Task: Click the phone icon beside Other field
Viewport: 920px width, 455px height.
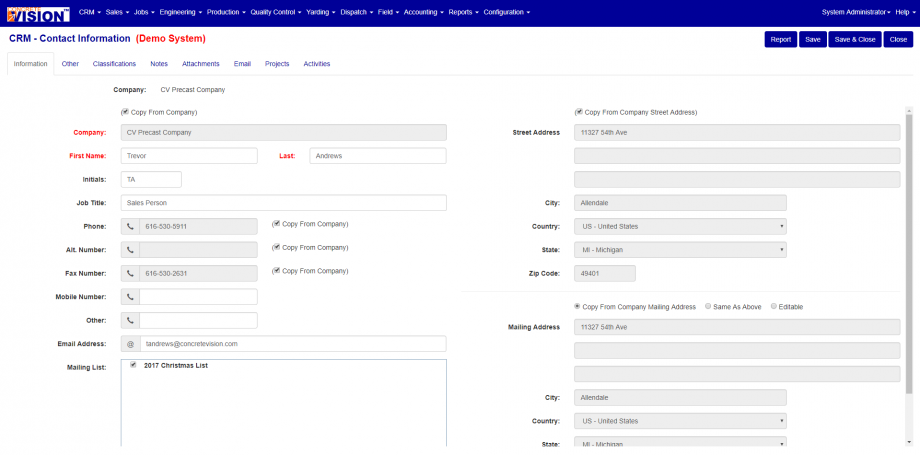Action: [x=130, y=320]
